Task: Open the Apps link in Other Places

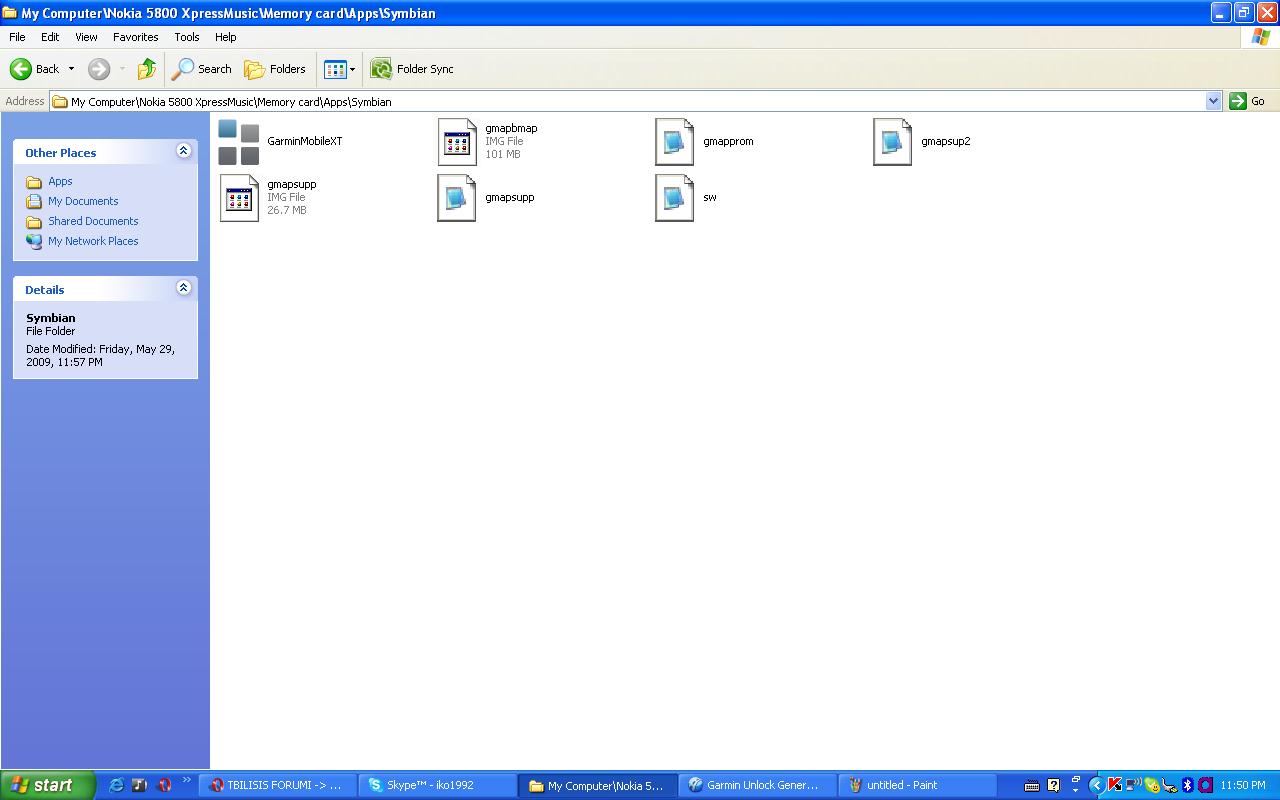Action: pos(60,181)
